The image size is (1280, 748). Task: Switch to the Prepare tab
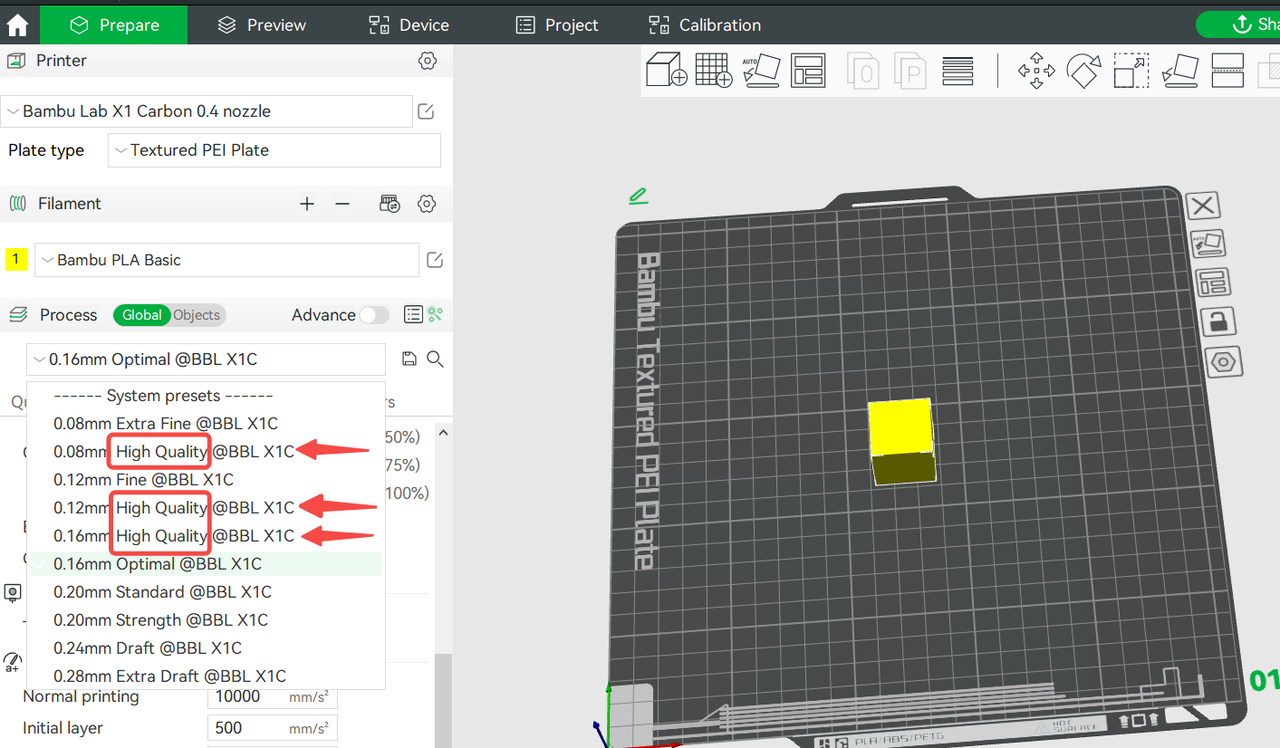(x=114, y=25)
